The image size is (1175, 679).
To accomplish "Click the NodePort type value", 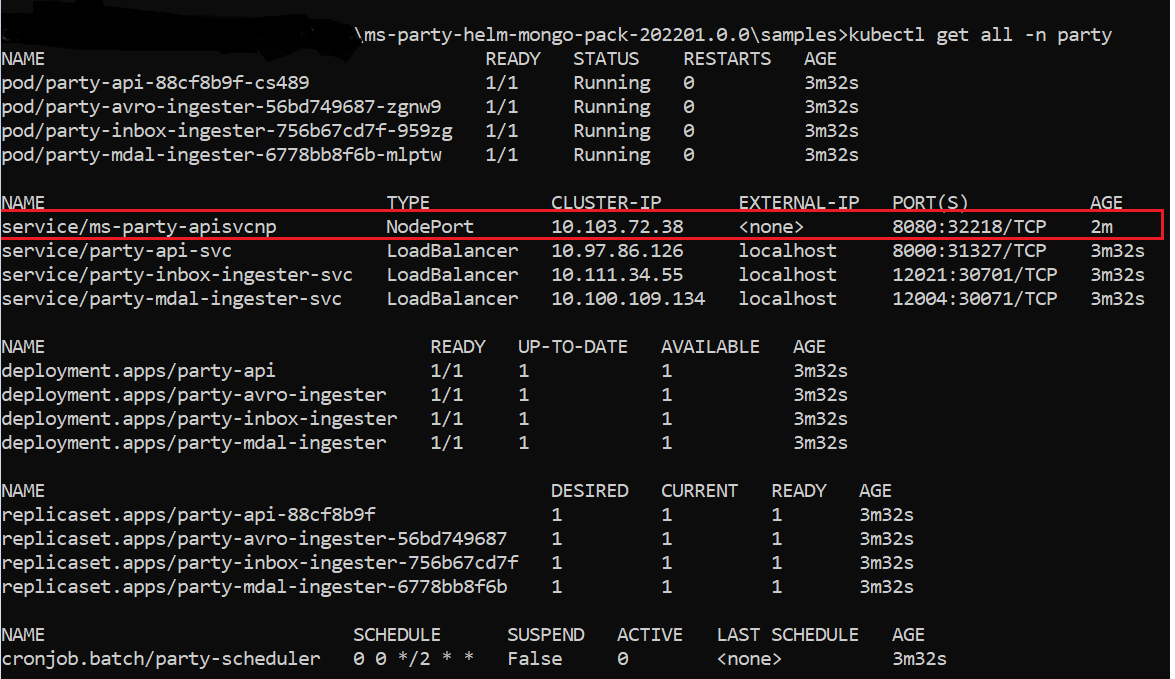I will coord(430,227).
